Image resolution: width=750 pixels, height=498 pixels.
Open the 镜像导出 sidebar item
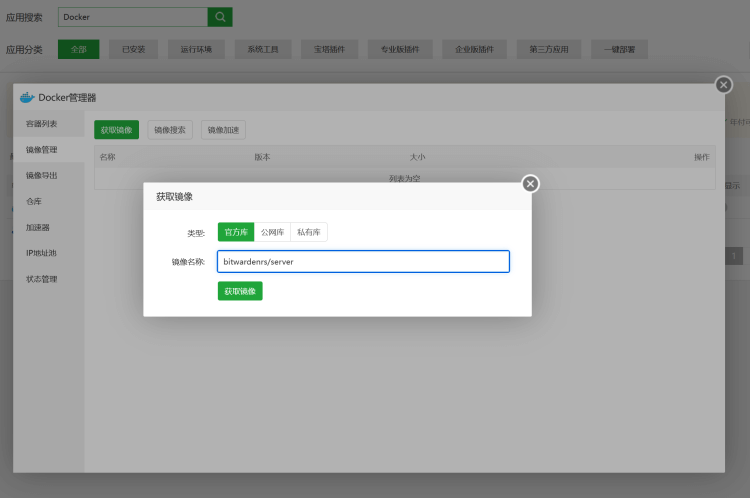42,176
